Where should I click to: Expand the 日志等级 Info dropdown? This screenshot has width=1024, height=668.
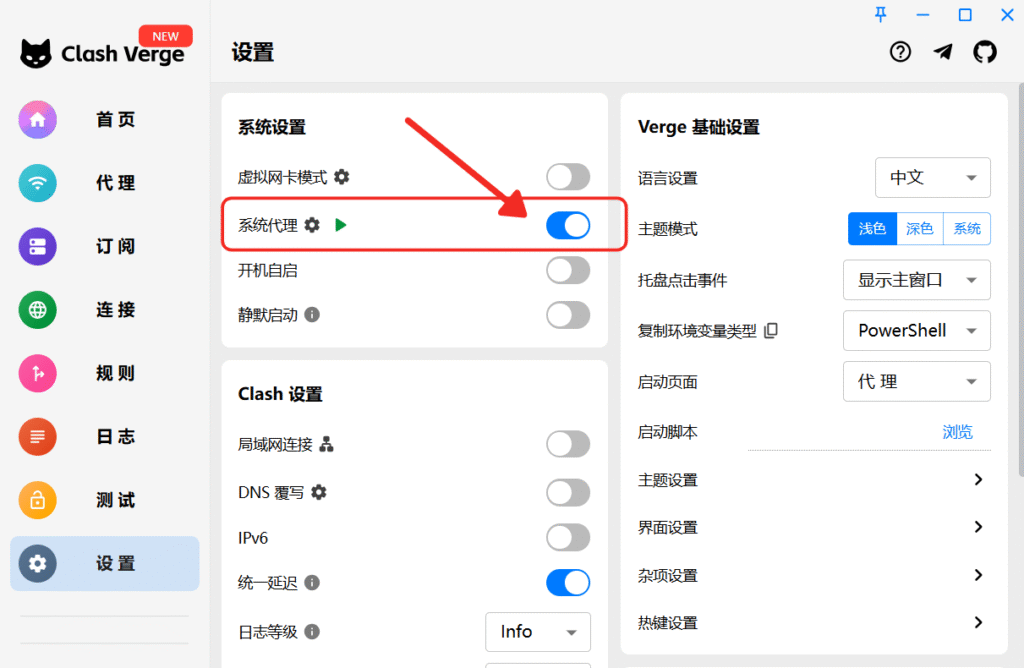[538, 632]
